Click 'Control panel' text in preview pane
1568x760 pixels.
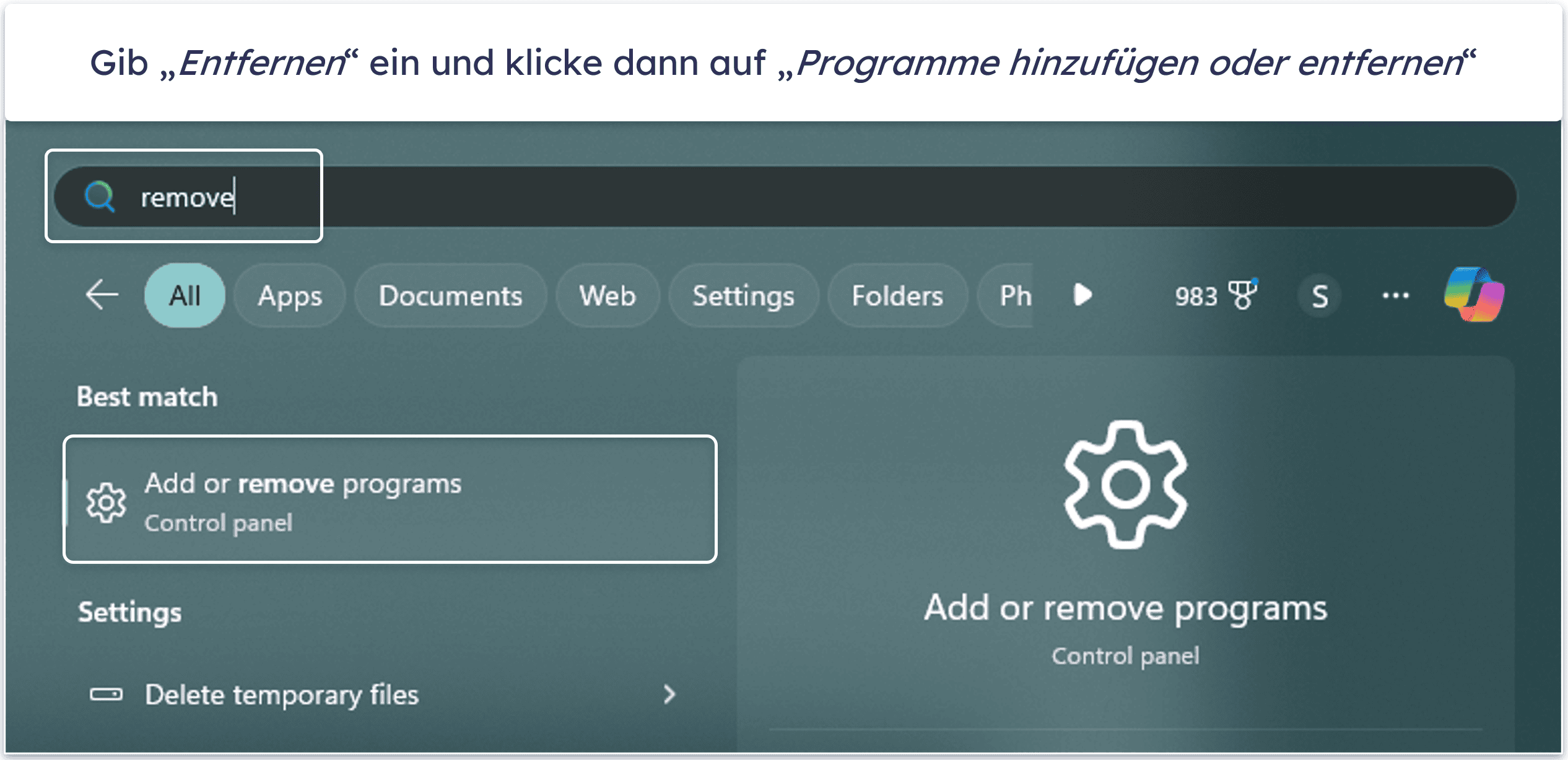pos(1125,655)
